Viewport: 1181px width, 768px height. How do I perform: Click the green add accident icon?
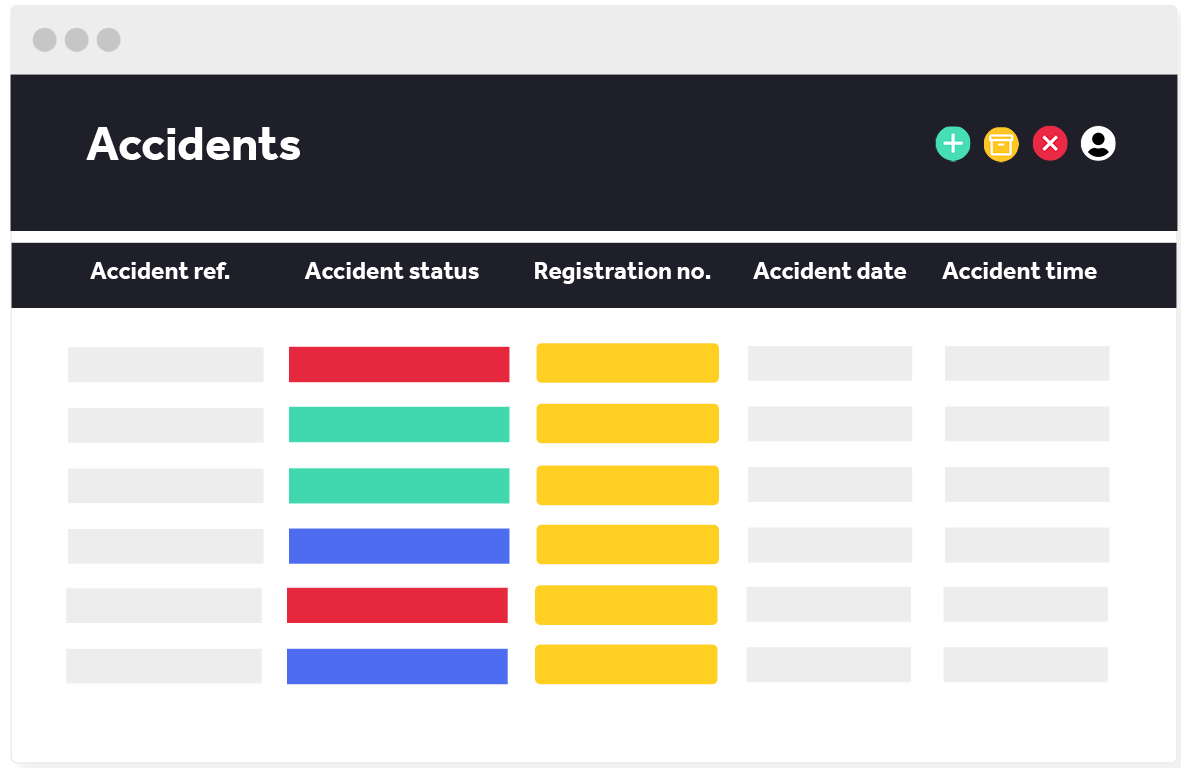tap(953, 144)
